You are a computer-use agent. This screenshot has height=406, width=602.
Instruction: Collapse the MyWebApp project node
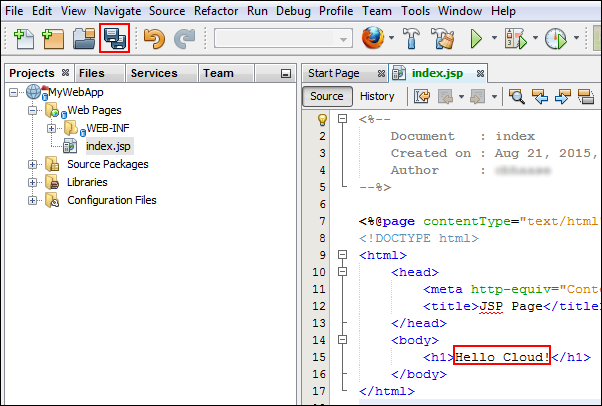coord(15,92)
